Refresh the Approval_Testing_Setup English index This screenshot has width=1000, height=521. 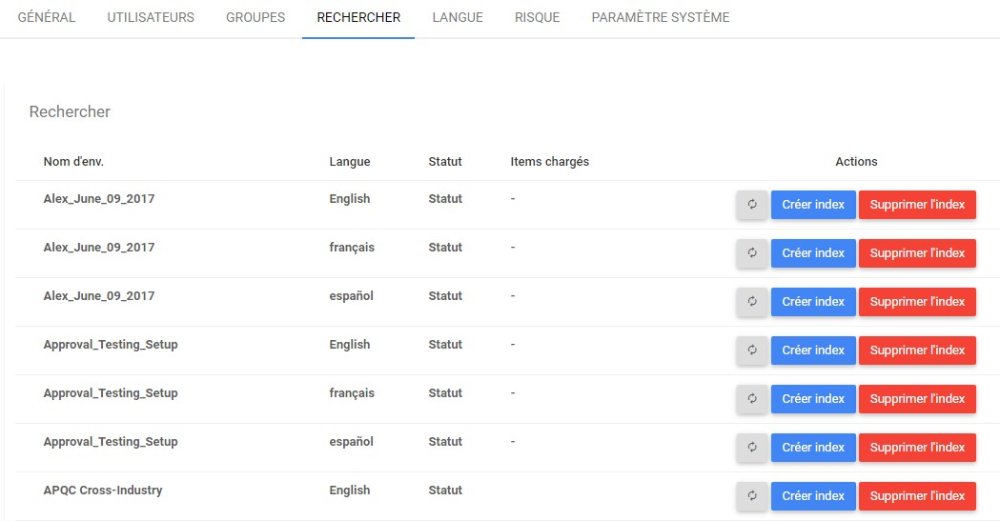point(752,350)
